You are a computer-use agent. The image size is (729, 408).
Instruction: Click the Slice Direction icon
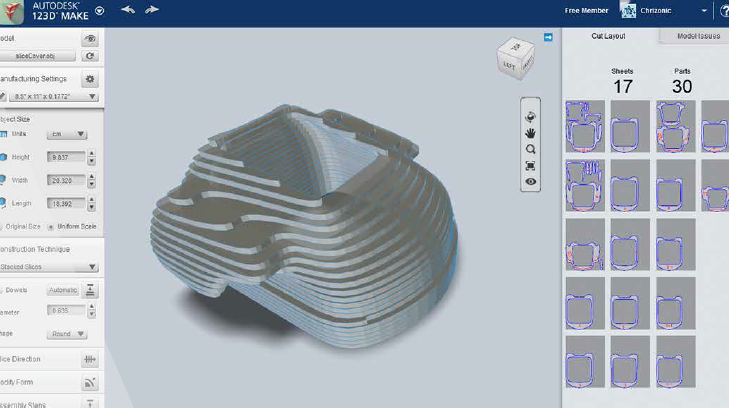point(90,358)
